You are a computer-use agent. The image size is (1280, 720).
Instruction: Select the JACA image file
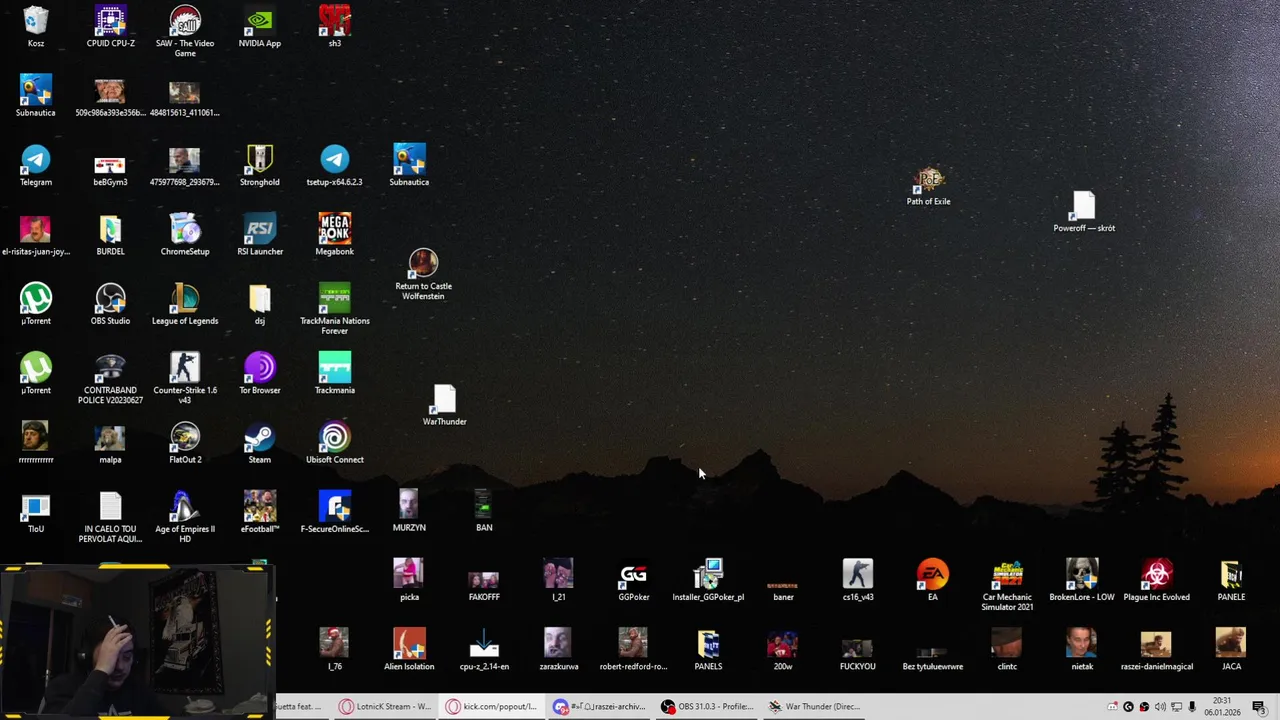tap(1231, 650)
